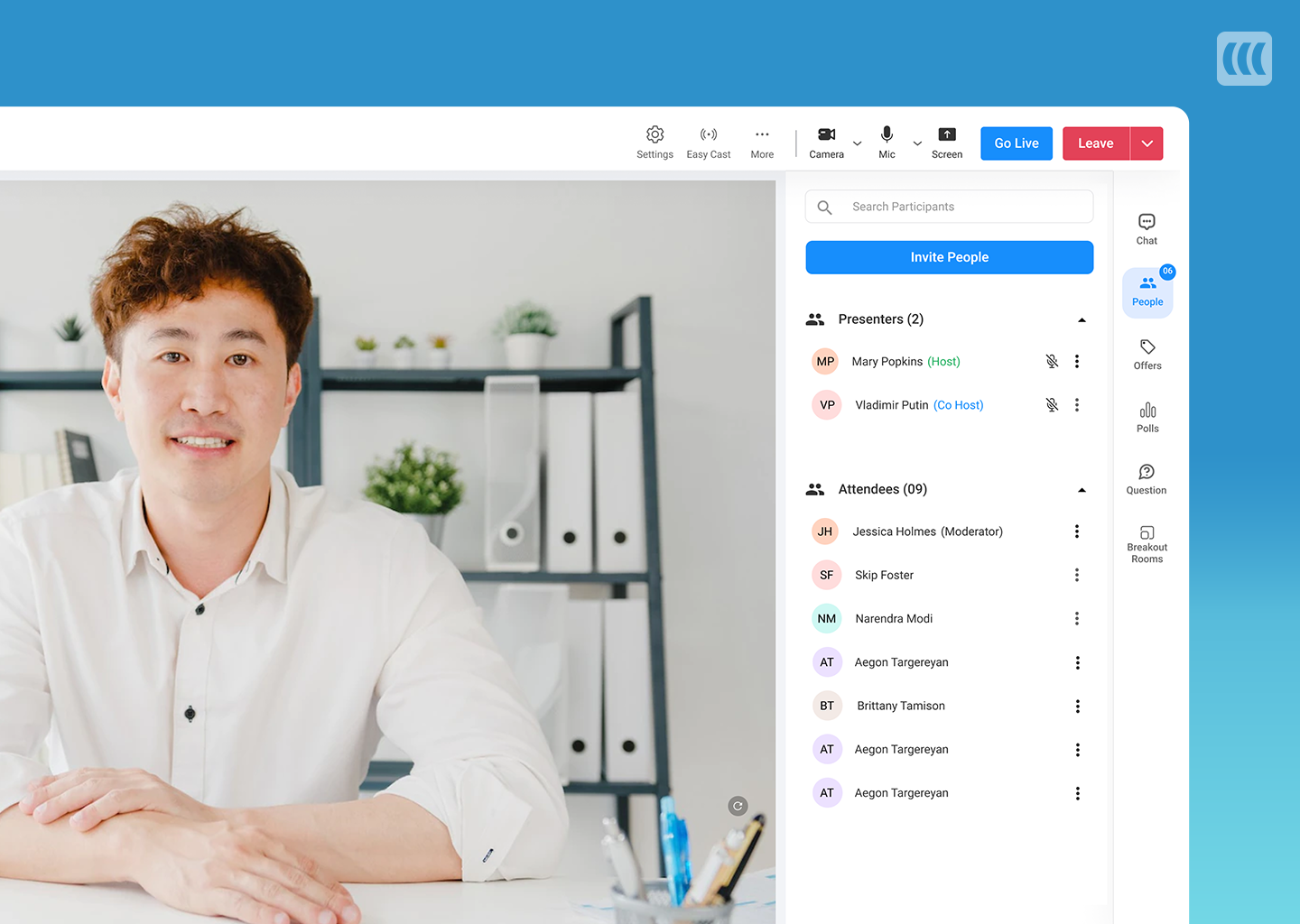This screenshot has height=924, width=1300.
Task: Click Mary Popkins (Host) name
Action: tap(905, 361)
